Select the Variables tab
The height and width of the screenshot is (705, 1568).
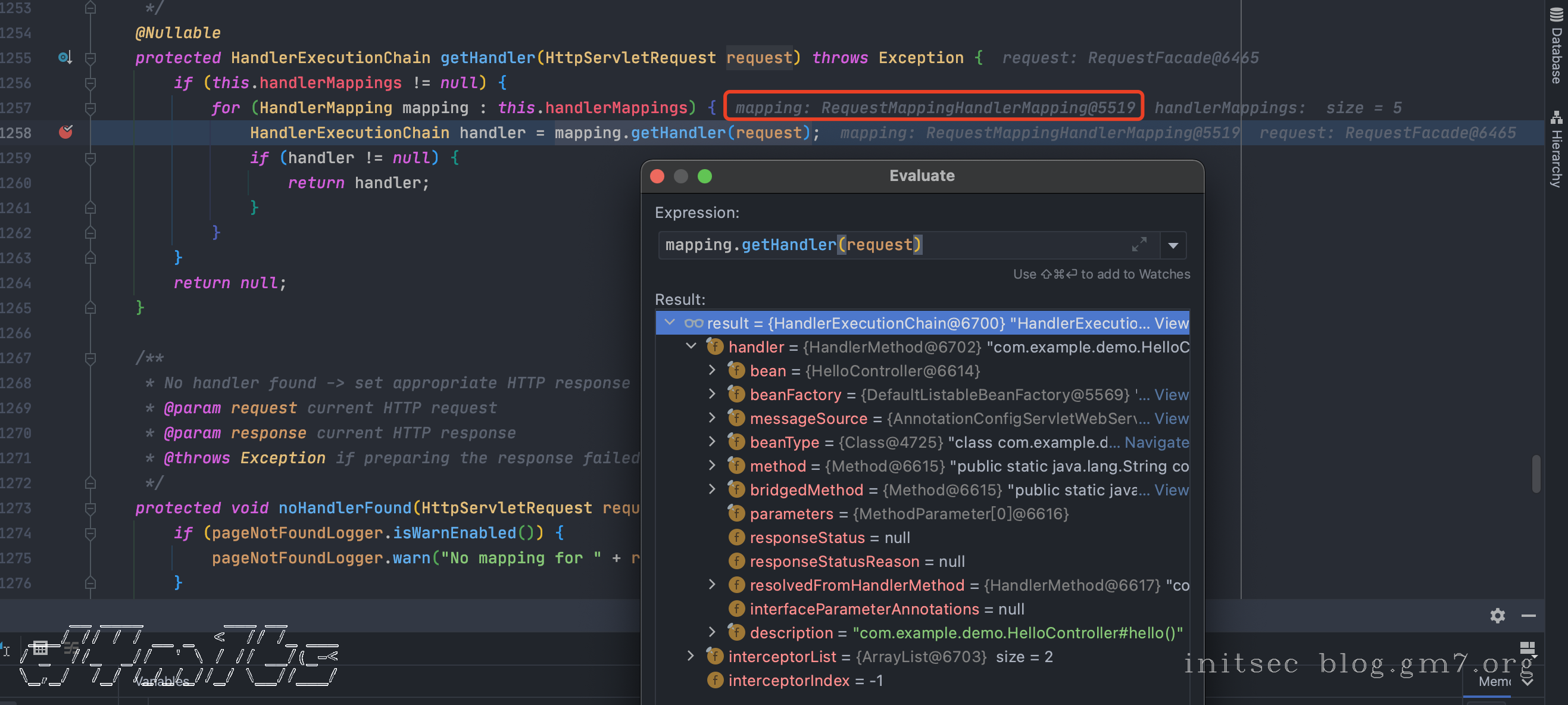click(x=161, y=681)
